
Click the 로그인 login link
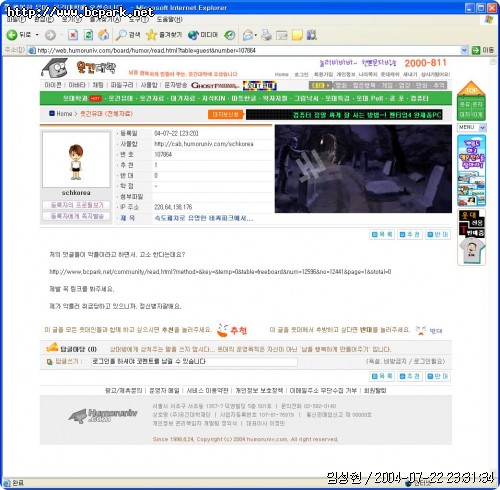[301, 74]
